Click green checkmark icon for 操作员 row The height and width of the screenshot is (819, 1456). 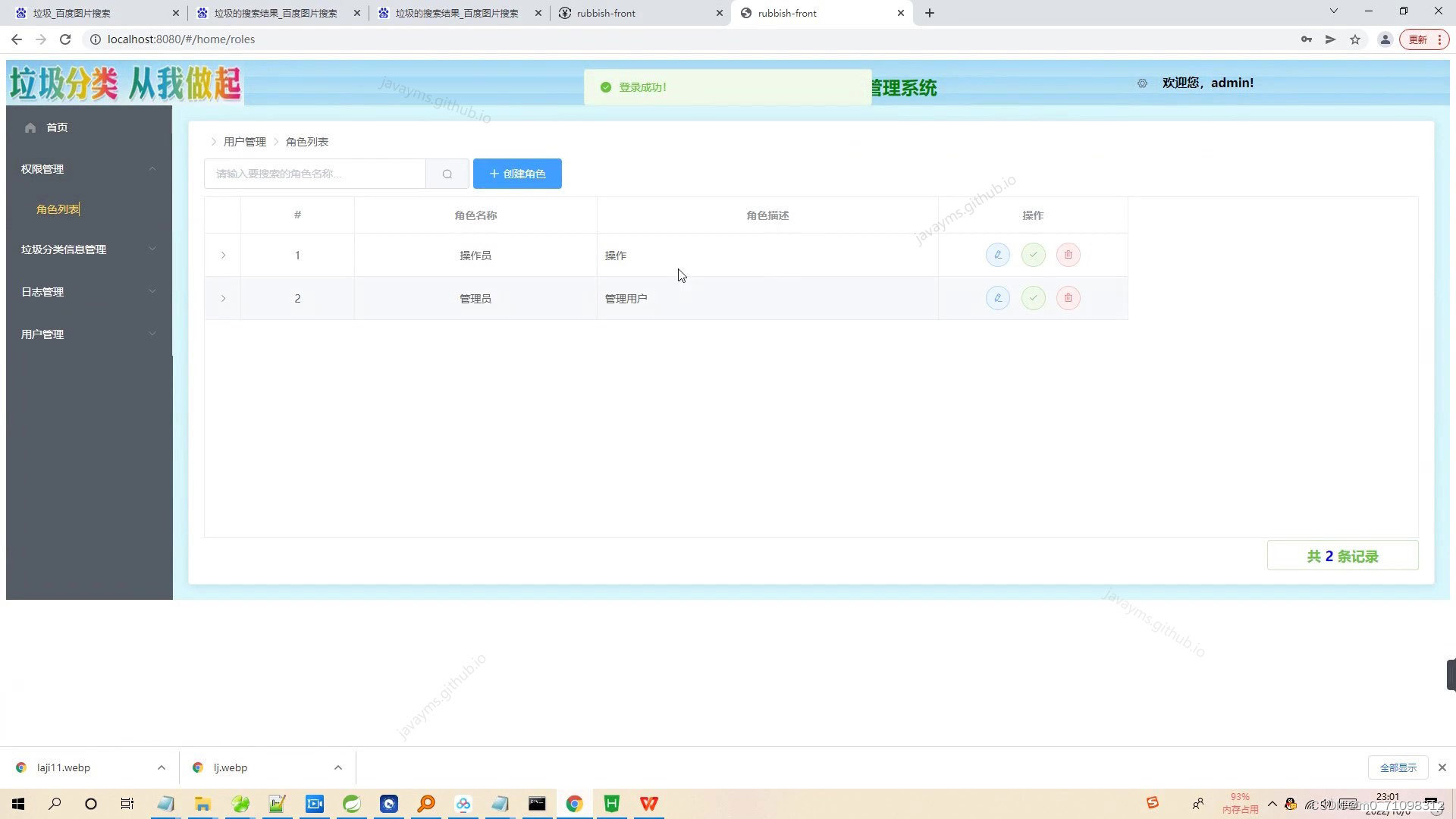coord(1033,255)
